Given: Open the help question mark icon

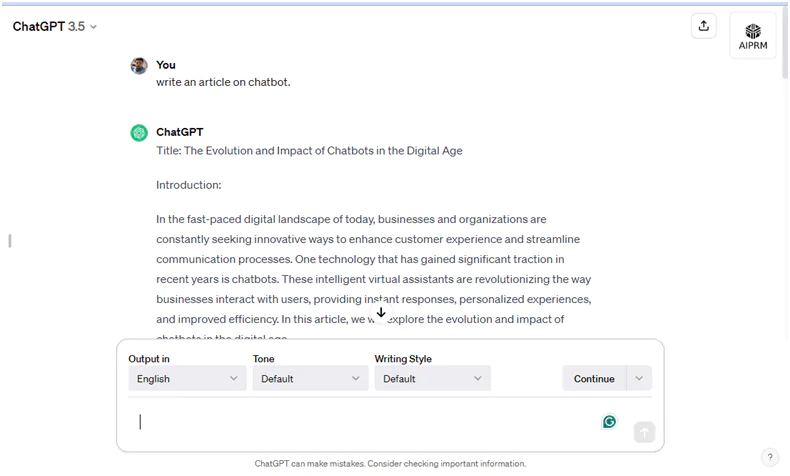Looking at the screenshot, I should (769, 457).
